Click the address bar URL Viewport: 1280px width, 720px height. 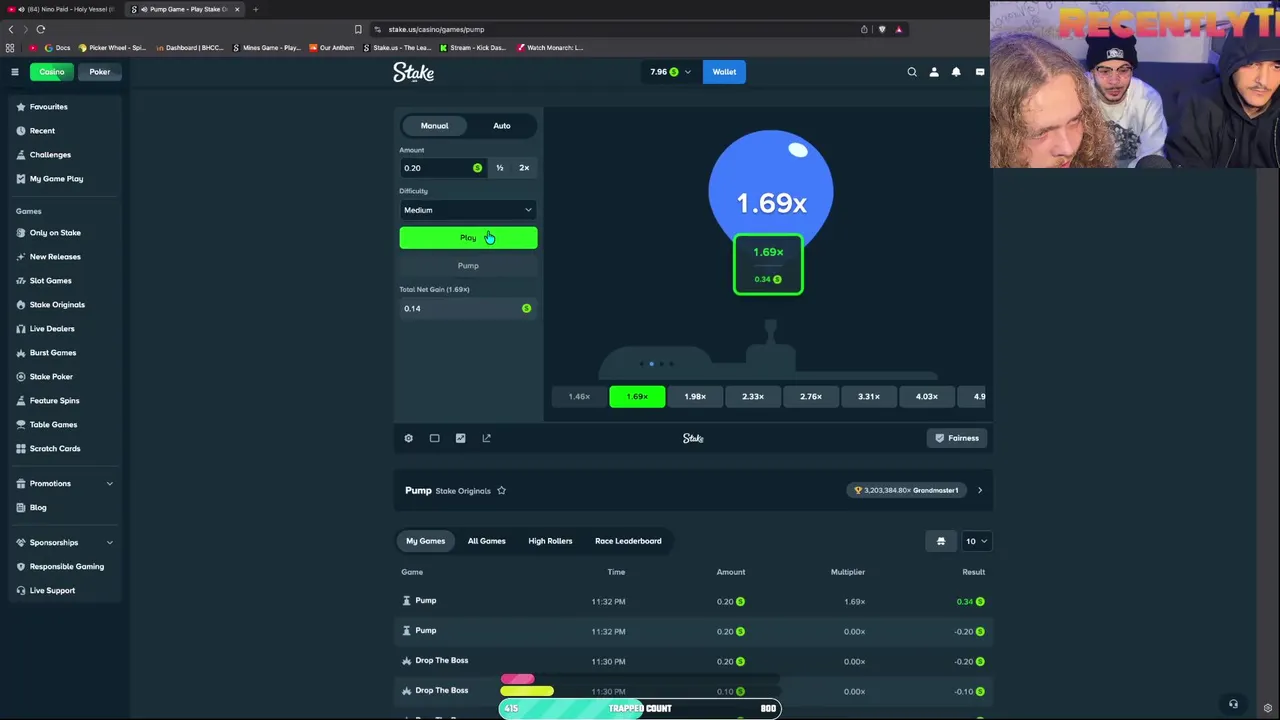(436, 29)
